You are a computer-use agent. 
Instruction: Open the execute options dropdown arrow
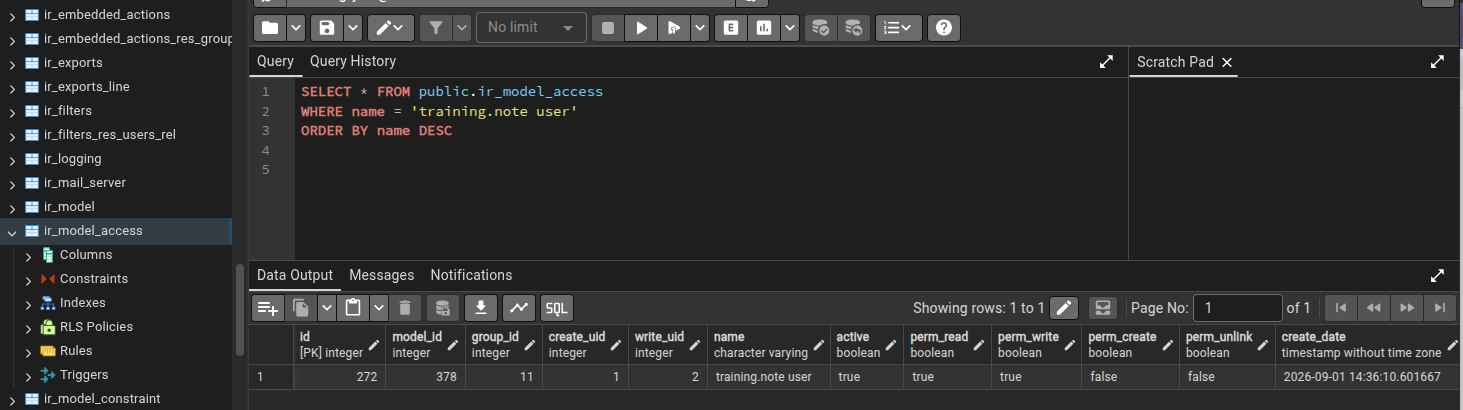coord(699,28)
